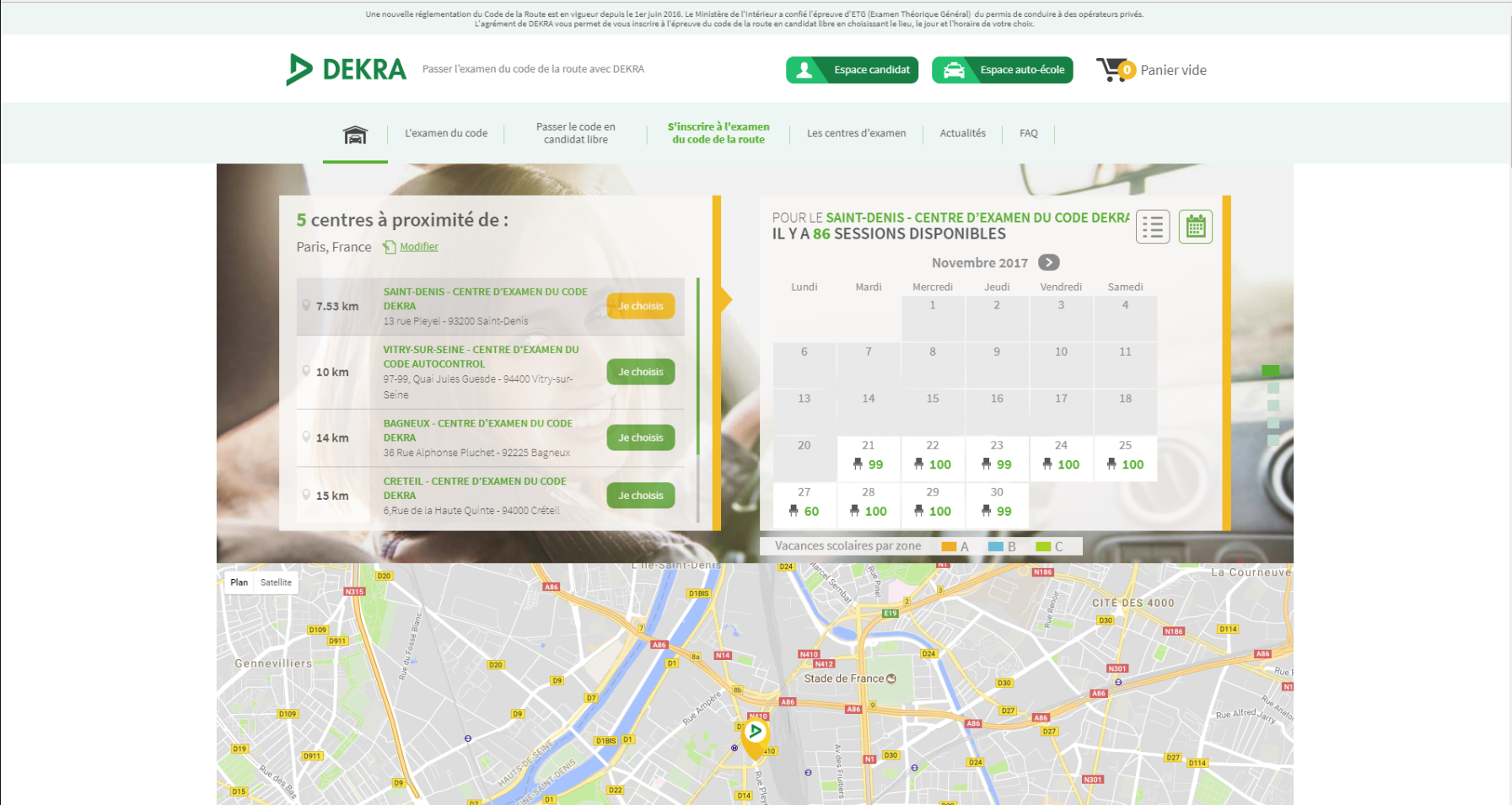
Task: Click the edit icon beside Modifier
Action: pos(389,247)
